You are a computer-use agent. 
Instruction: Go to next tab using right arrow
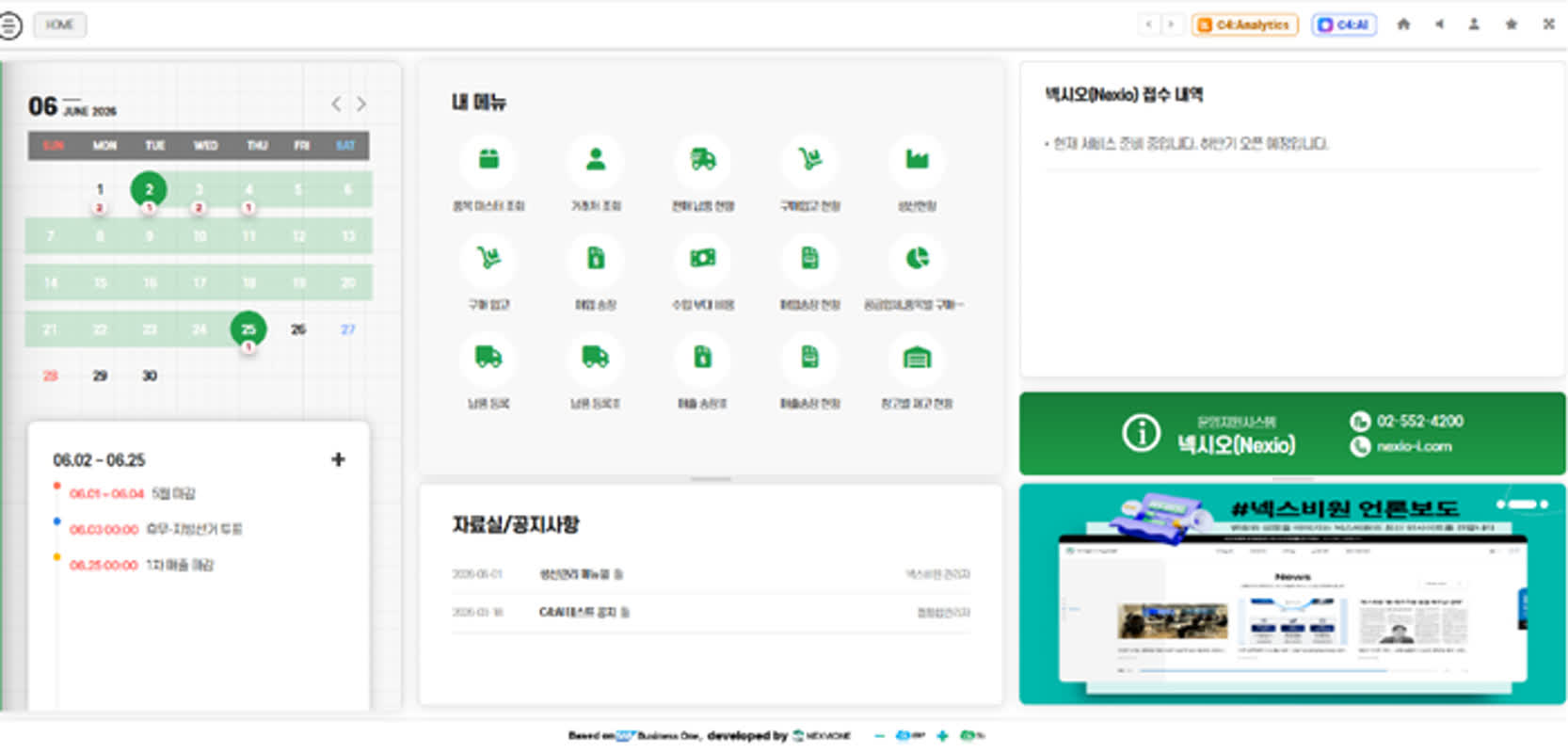click(1172, 24)
